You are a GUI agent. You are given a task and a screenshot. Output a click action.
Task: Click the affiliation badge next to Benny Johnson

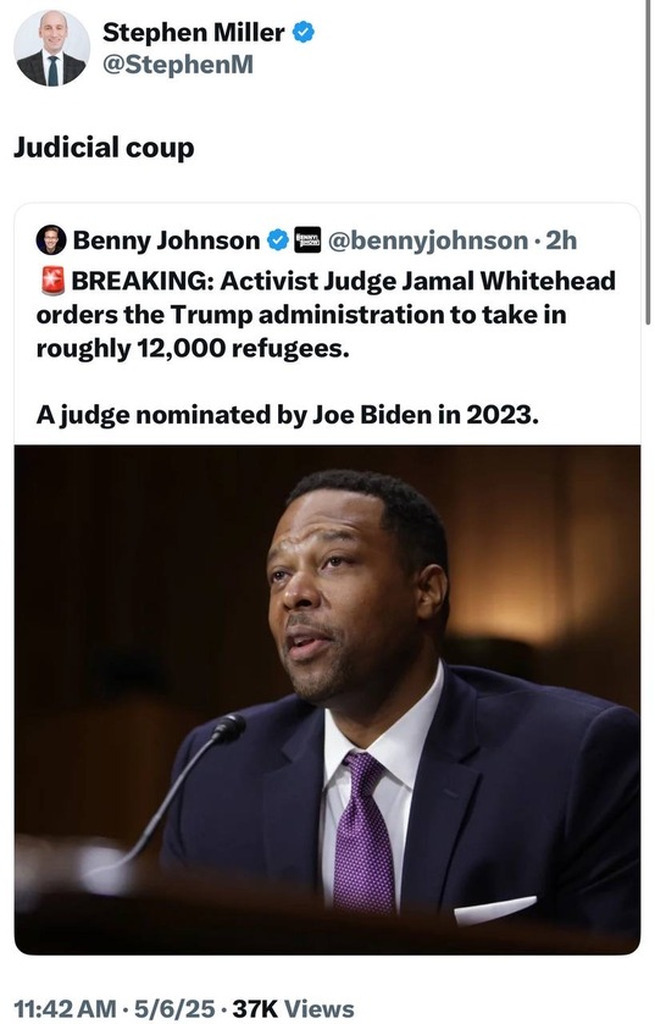pyautogui.click(x=308, y=240)
